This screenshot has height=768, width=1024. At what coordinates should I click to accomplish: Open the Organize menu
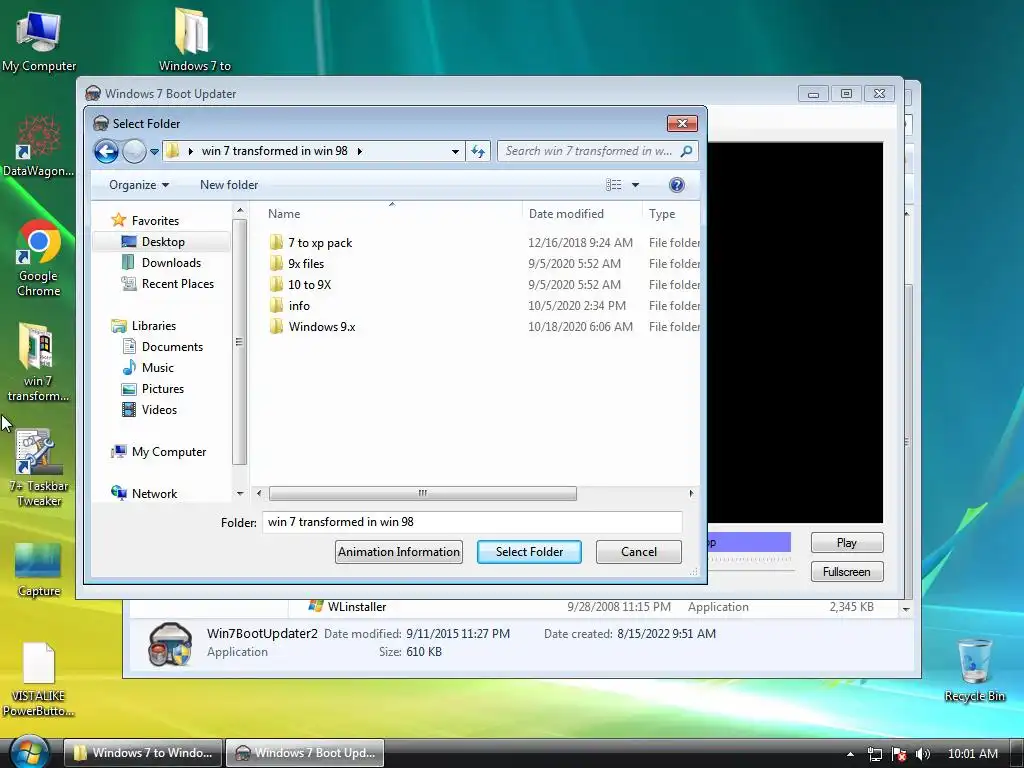click(139, 185)
